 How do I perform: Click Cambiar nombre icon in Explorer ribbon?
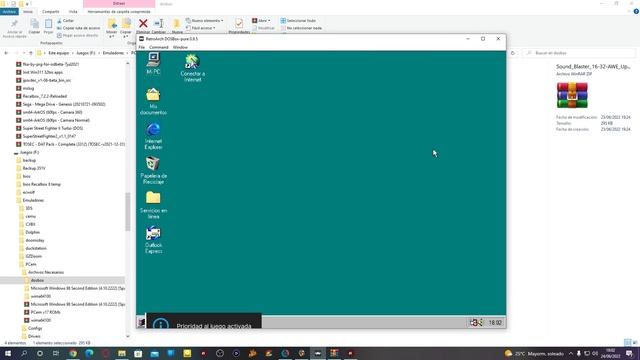(159, 25)
